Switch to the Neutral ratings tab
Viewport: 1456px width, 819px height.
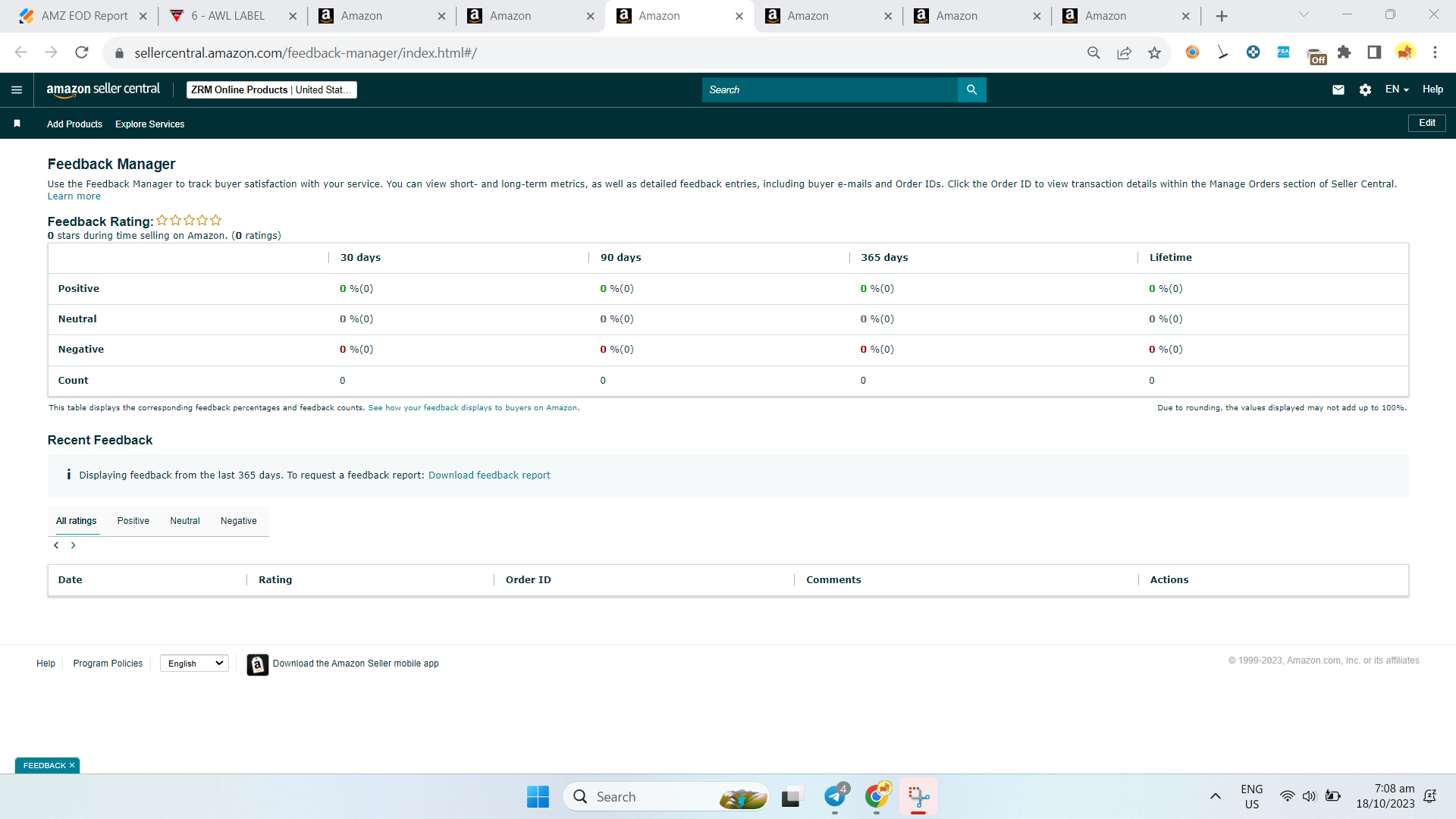185,521
